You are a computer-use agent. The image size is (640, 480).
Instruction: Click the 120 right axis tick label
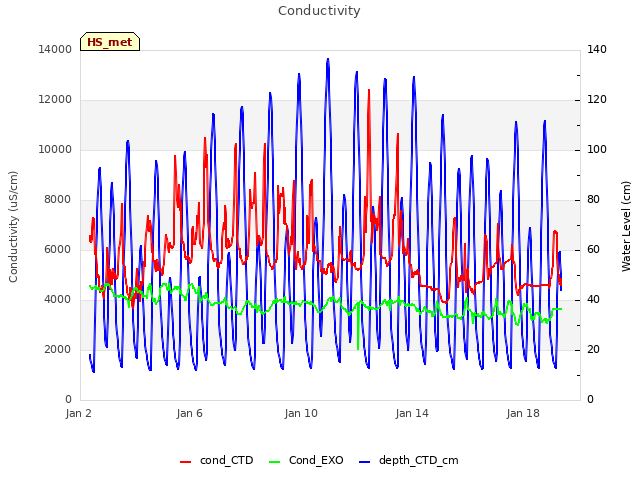point(597,100)
